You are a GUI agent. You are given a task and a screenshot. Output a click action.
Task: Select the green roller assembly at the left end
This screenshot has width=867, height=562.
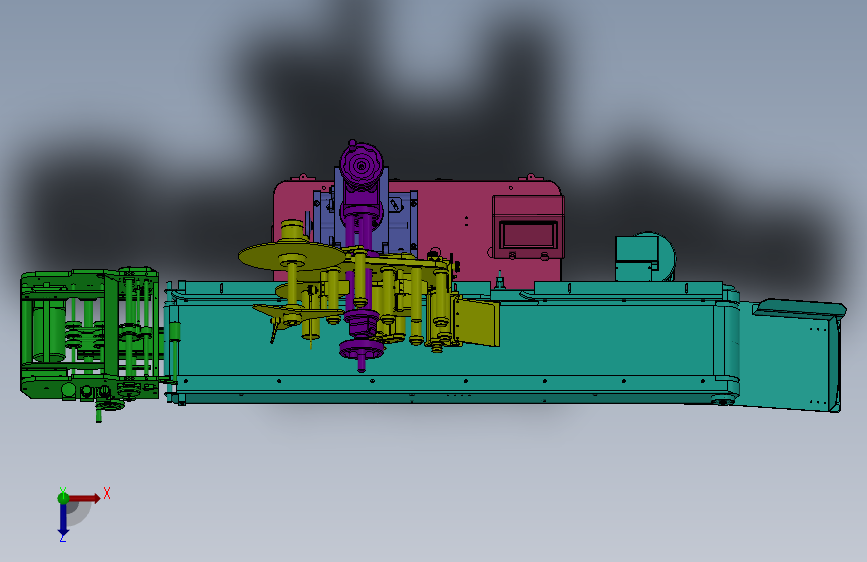click(90, 337)
